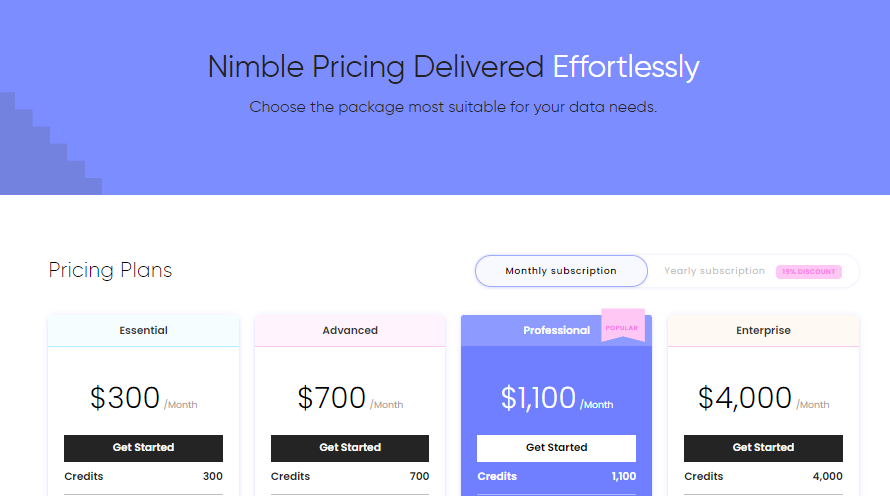Click the Nimble Pricing Delivered Effortlessly headline
890x496 pixels.
coord(453,67)
